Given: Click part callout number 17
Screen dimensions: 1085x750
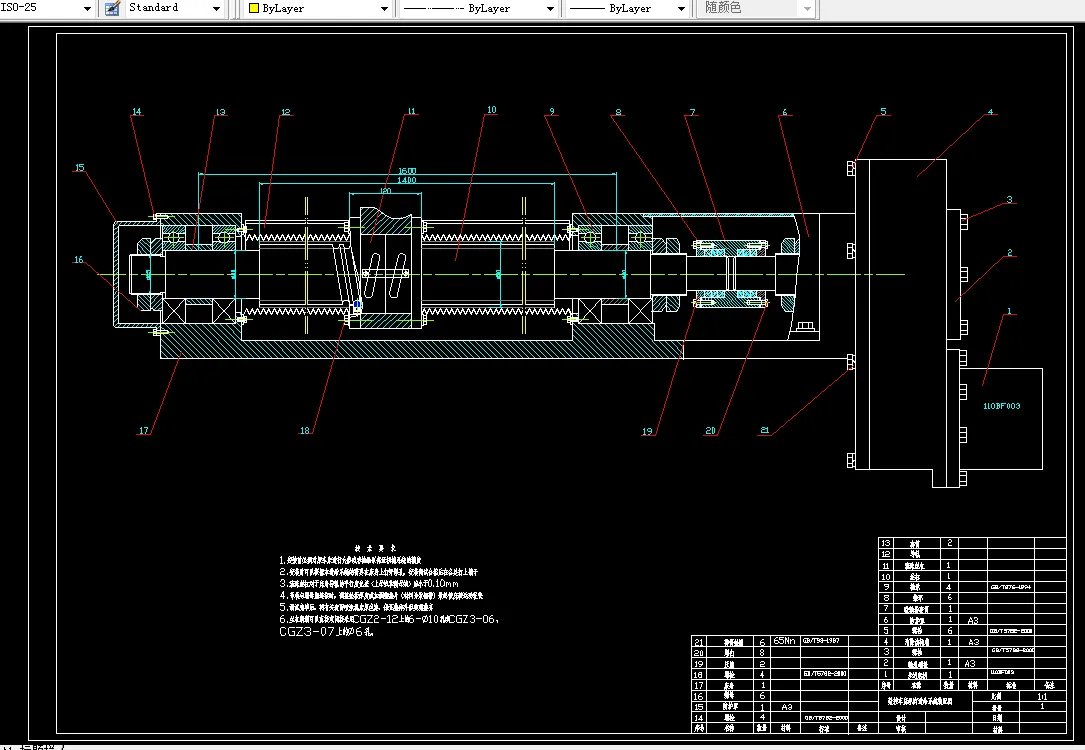Looking at the screenshot, I should [144, 430].
